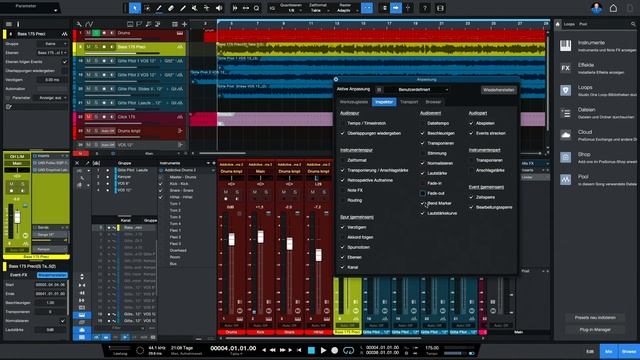640x360 pixels.
Task: Uncheck the Lautstärkekurve checkbox
Action: click(x=423, y=213)
